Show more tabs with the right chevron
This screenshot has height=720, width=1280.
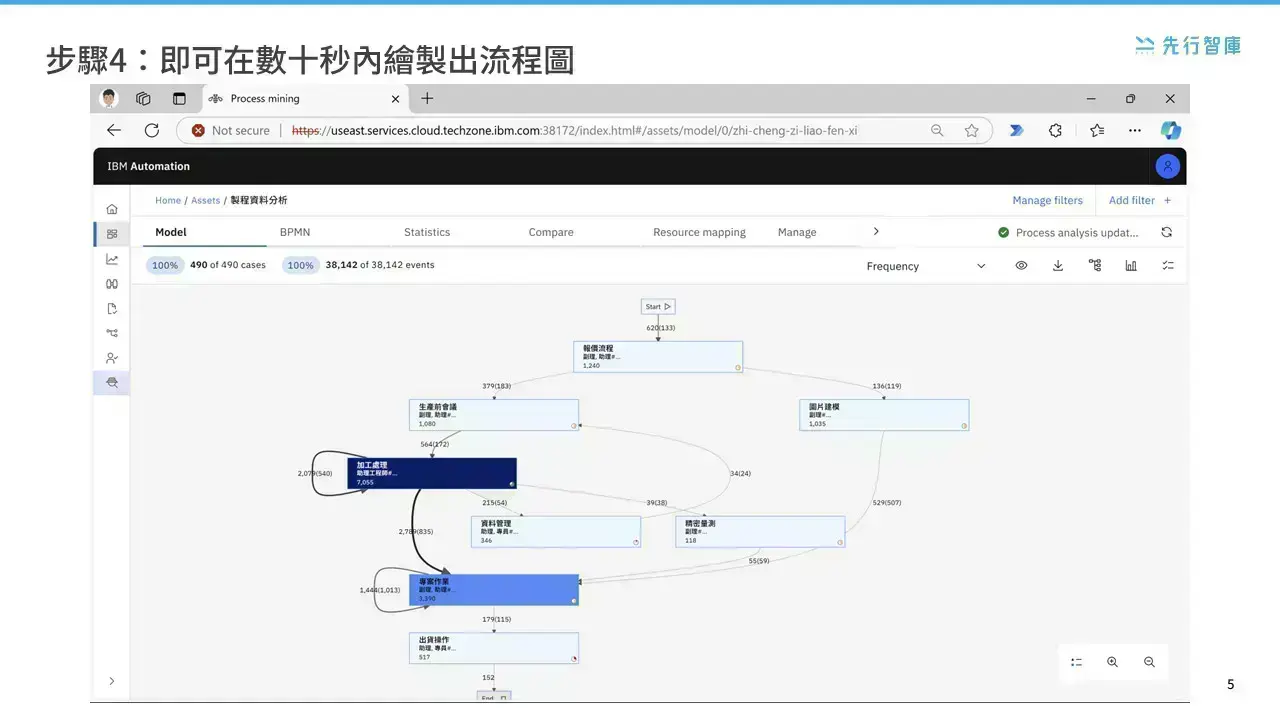(876, 231)
